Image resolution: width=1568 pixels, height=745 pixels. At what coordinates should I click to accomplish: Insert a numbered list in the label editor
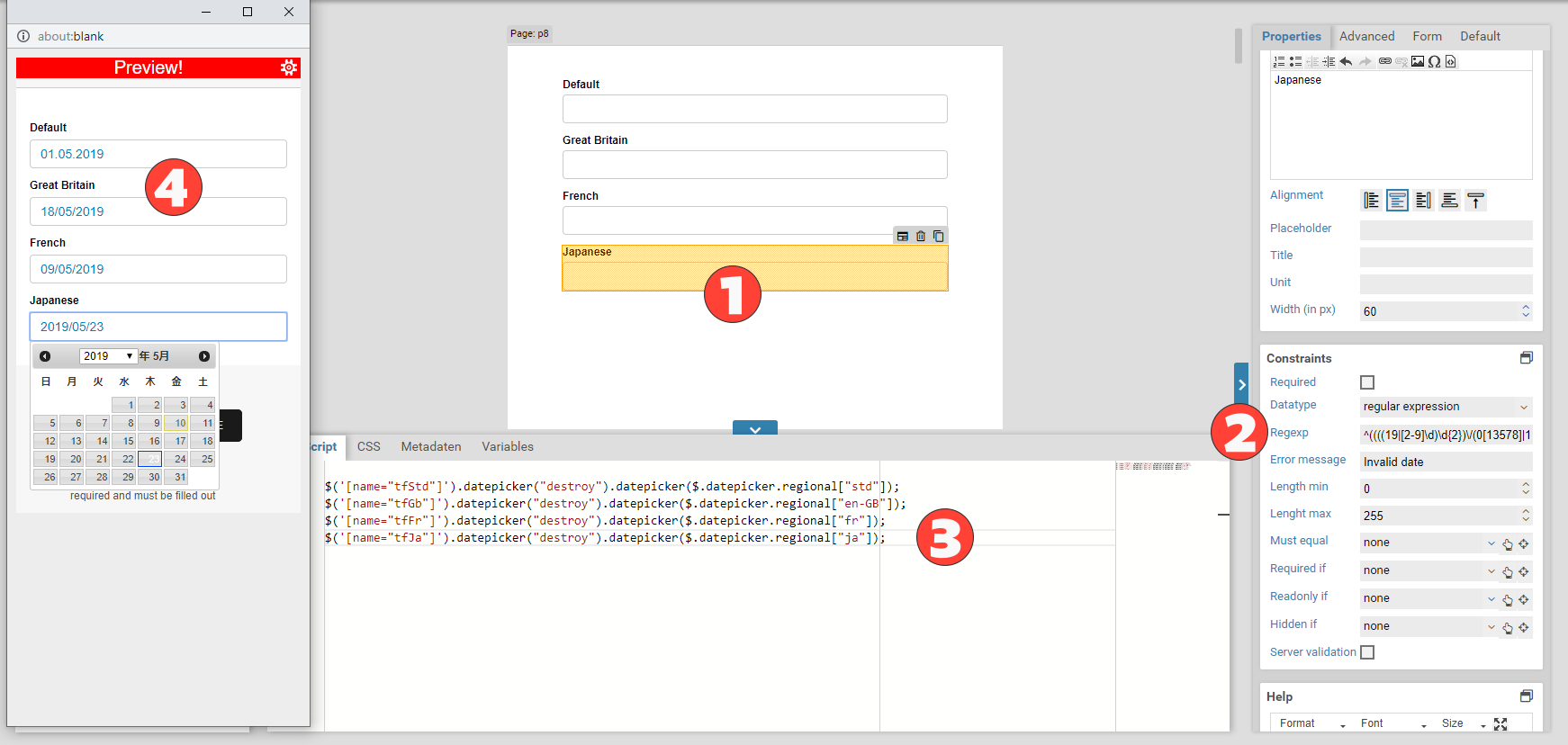pos(1278,62)
